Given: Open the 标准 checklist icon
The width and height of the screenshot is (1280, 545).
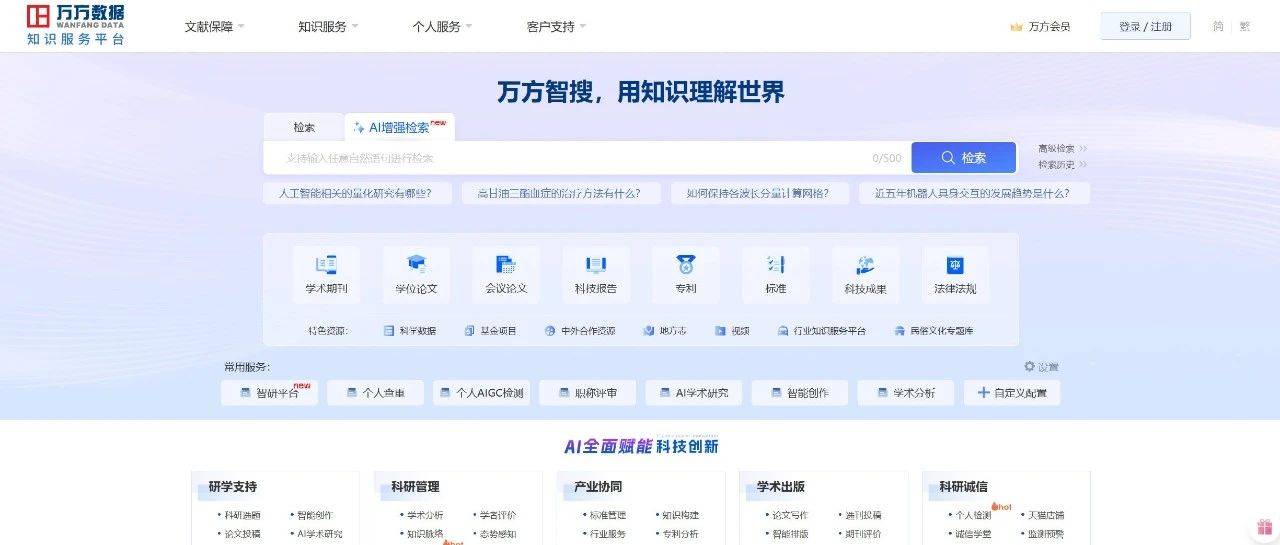Looking at the screenshot, I should point(775,265).
